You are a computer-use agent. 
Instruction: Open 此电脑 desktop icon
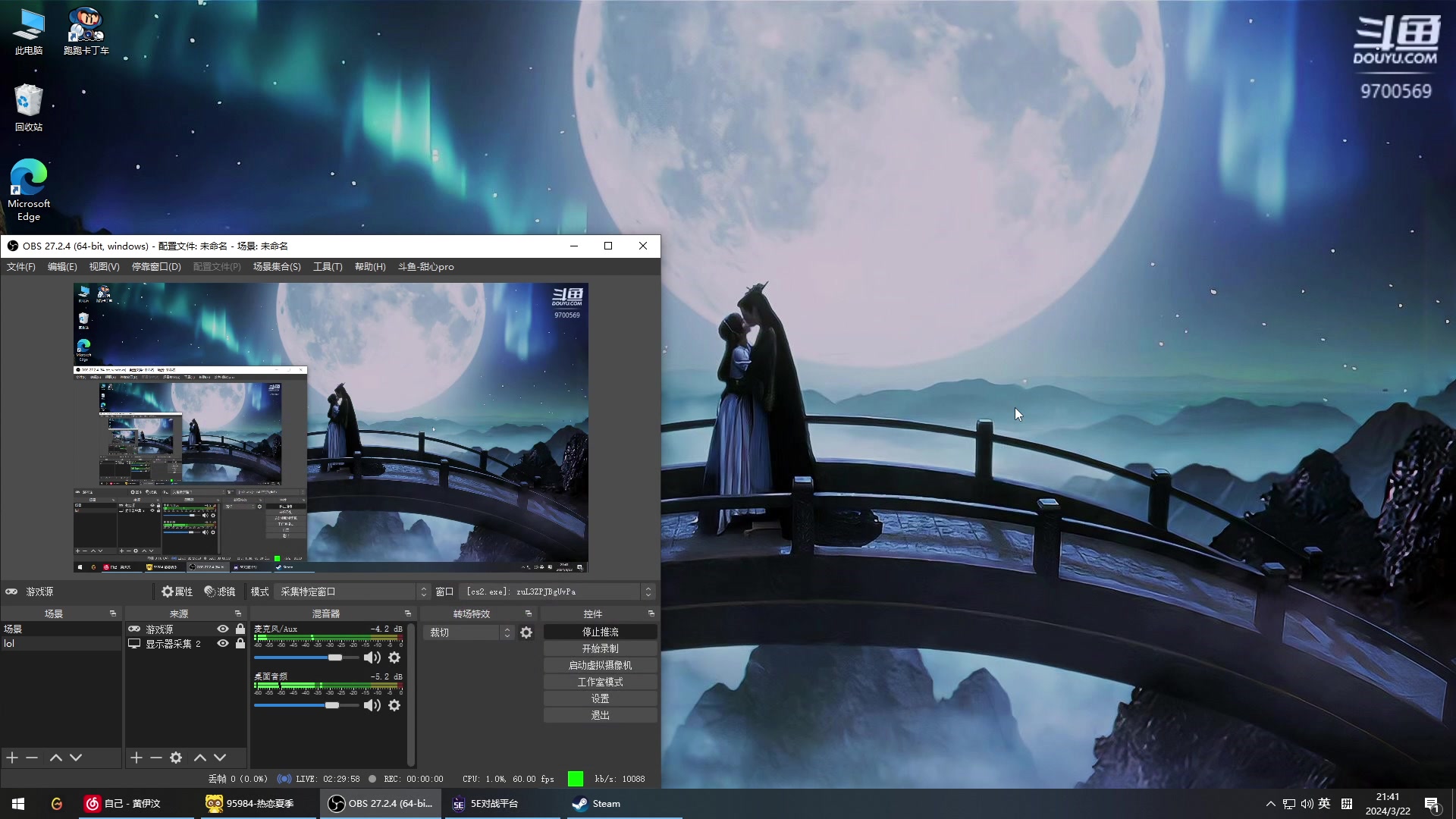[x=29, y=32]
